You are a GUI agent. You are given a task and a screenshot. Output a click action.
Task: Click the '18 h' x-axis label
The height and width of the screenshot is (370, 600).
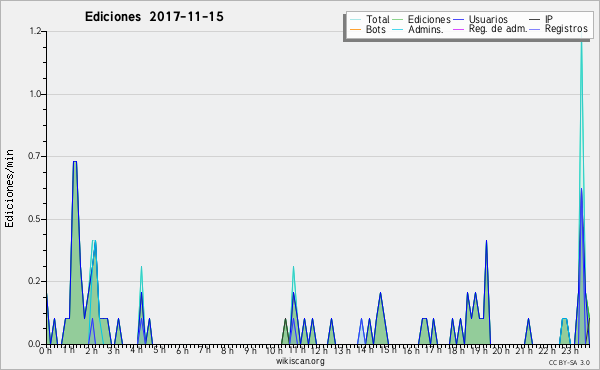[456, 350]
